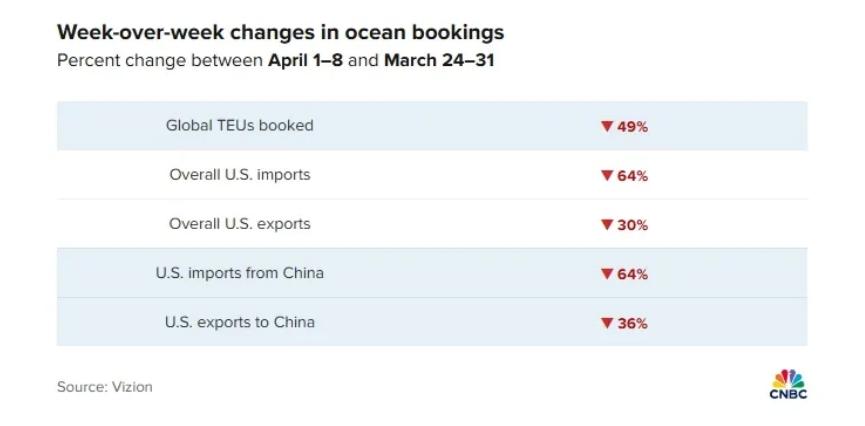
Task: Click the Overall U.S. imports label
Action: 239,175
